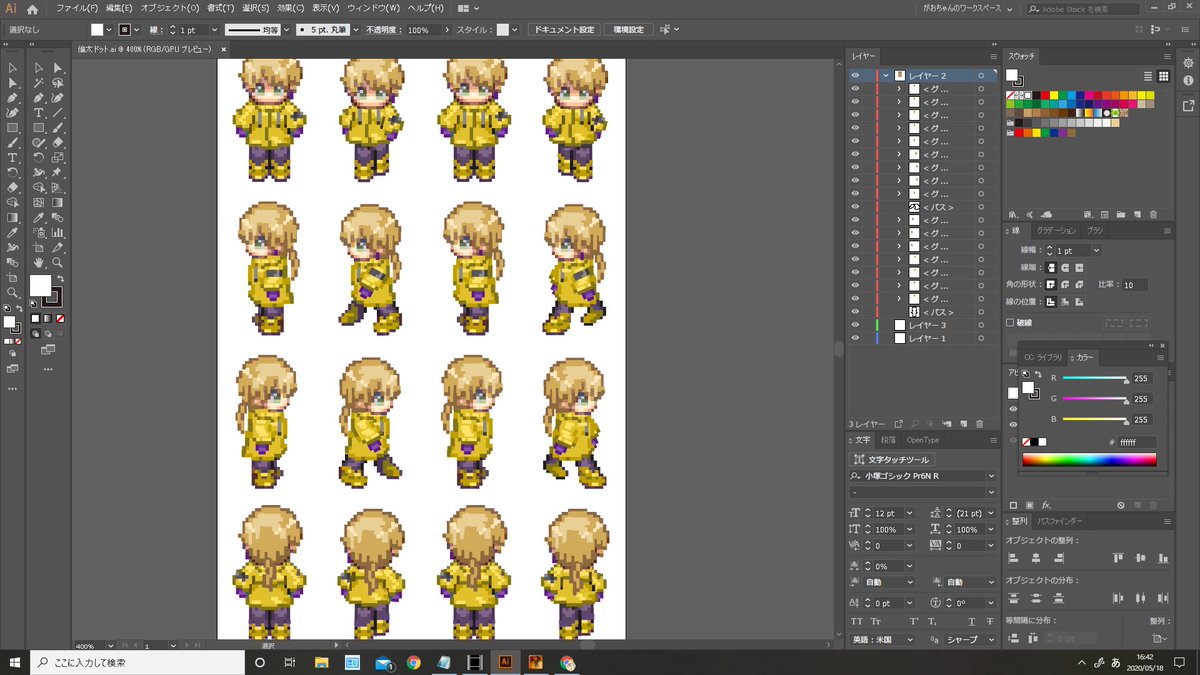The image size is (1200, 675).
Task: Select the Magic Wand tool
Action: pos(38,82)
